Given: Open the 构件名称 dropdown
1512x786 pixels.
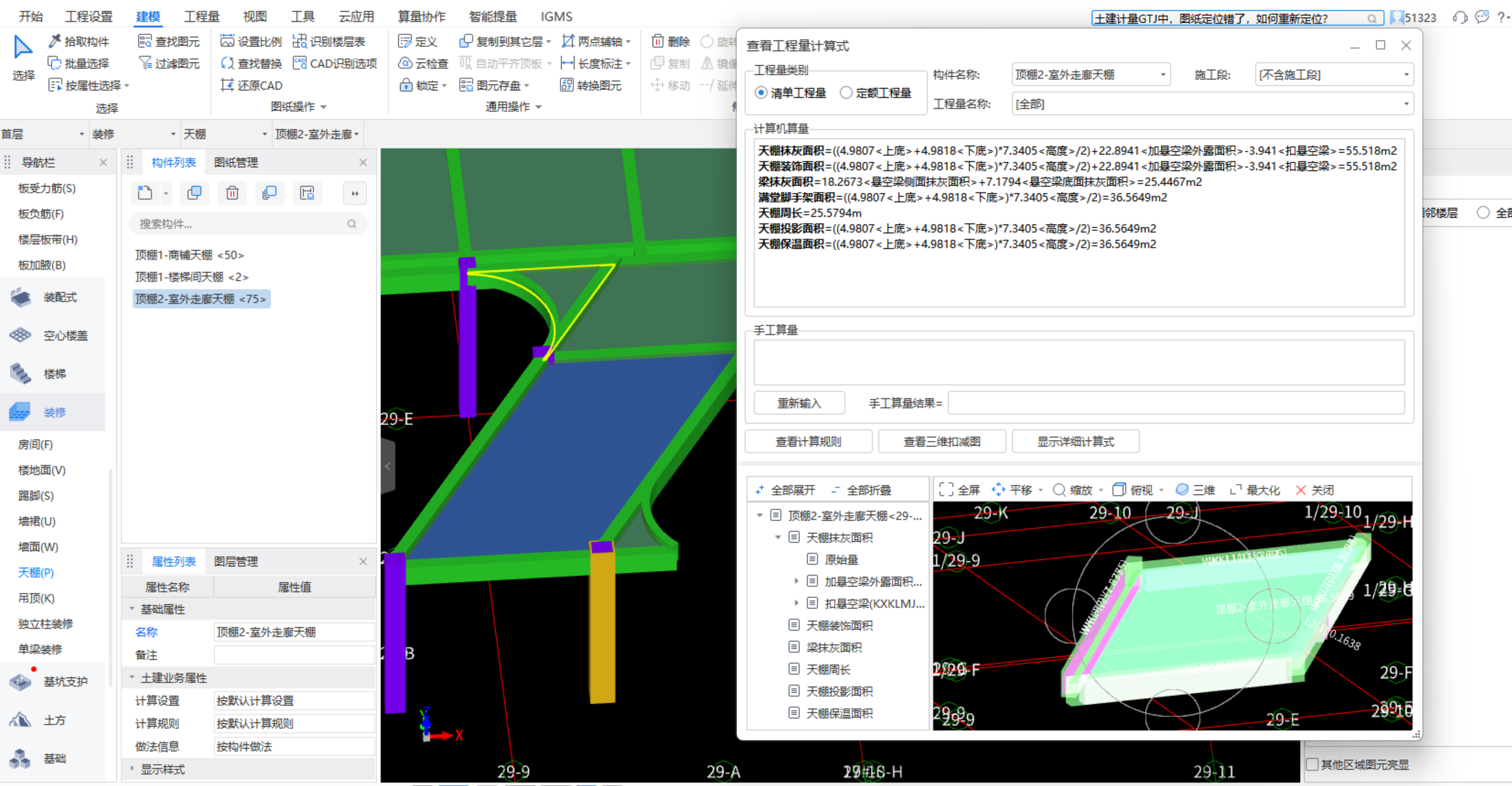Looking at the screenshot, I should 1091,74.
